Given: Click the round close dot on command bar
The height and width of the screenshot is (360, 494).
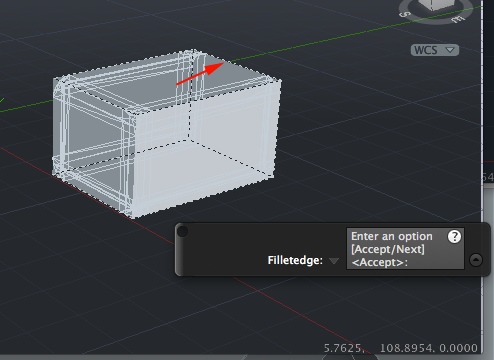Looking at the screenshot, I should [x=182, y=231].
